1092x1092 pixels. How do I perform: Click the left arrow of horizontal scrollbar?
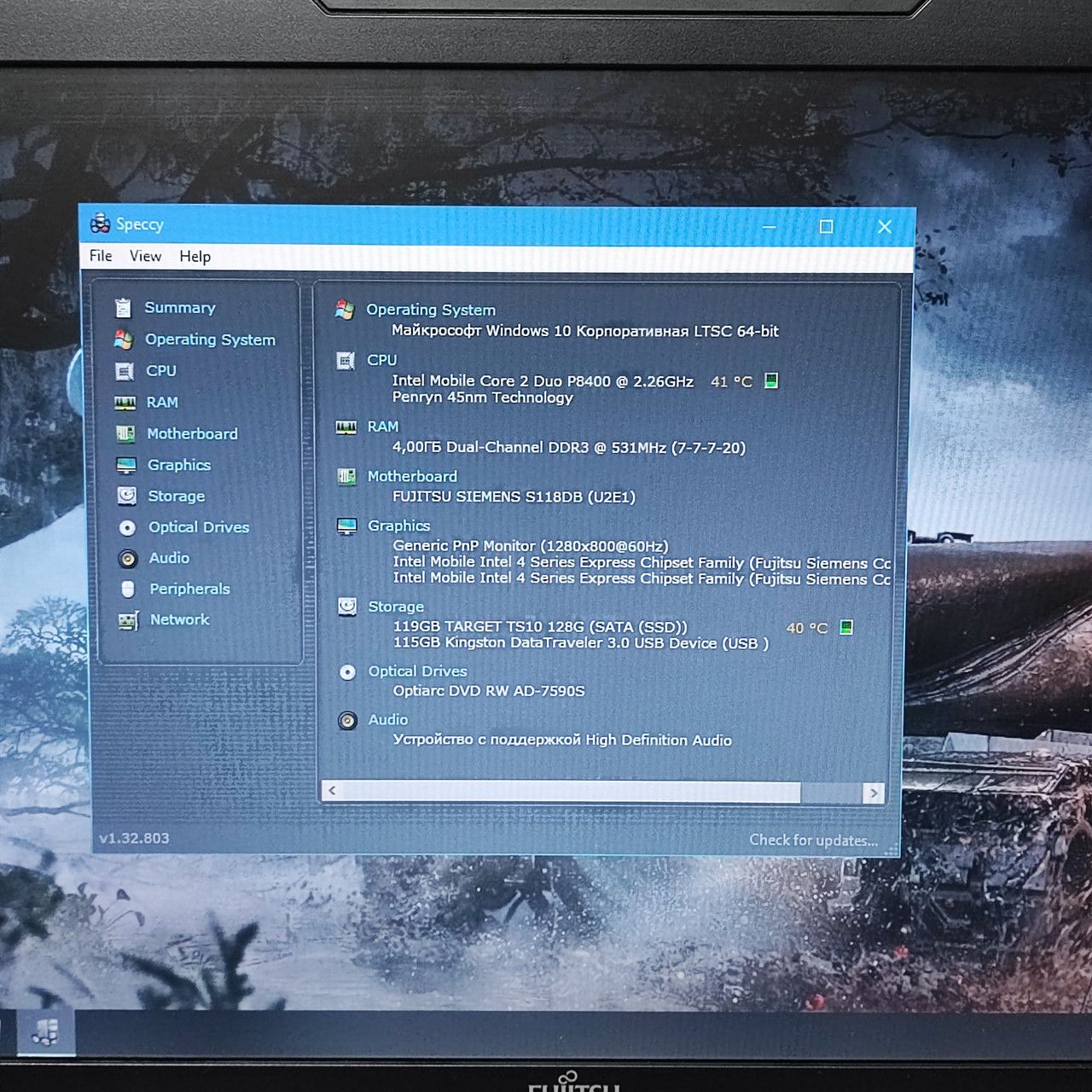pos(332,791)
